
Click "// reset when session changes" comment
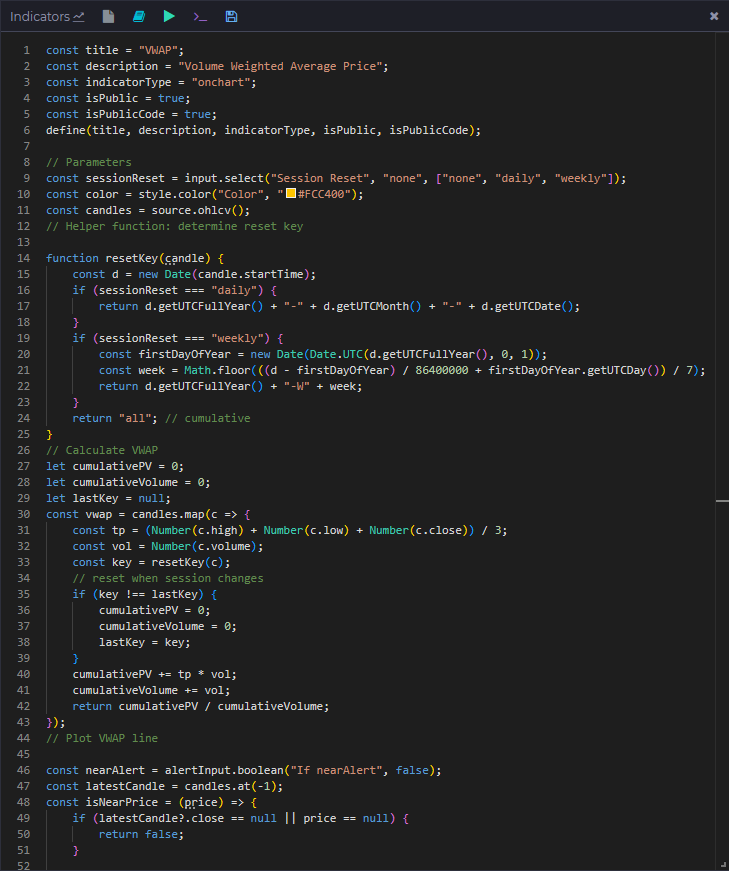(x=168, y=578)
